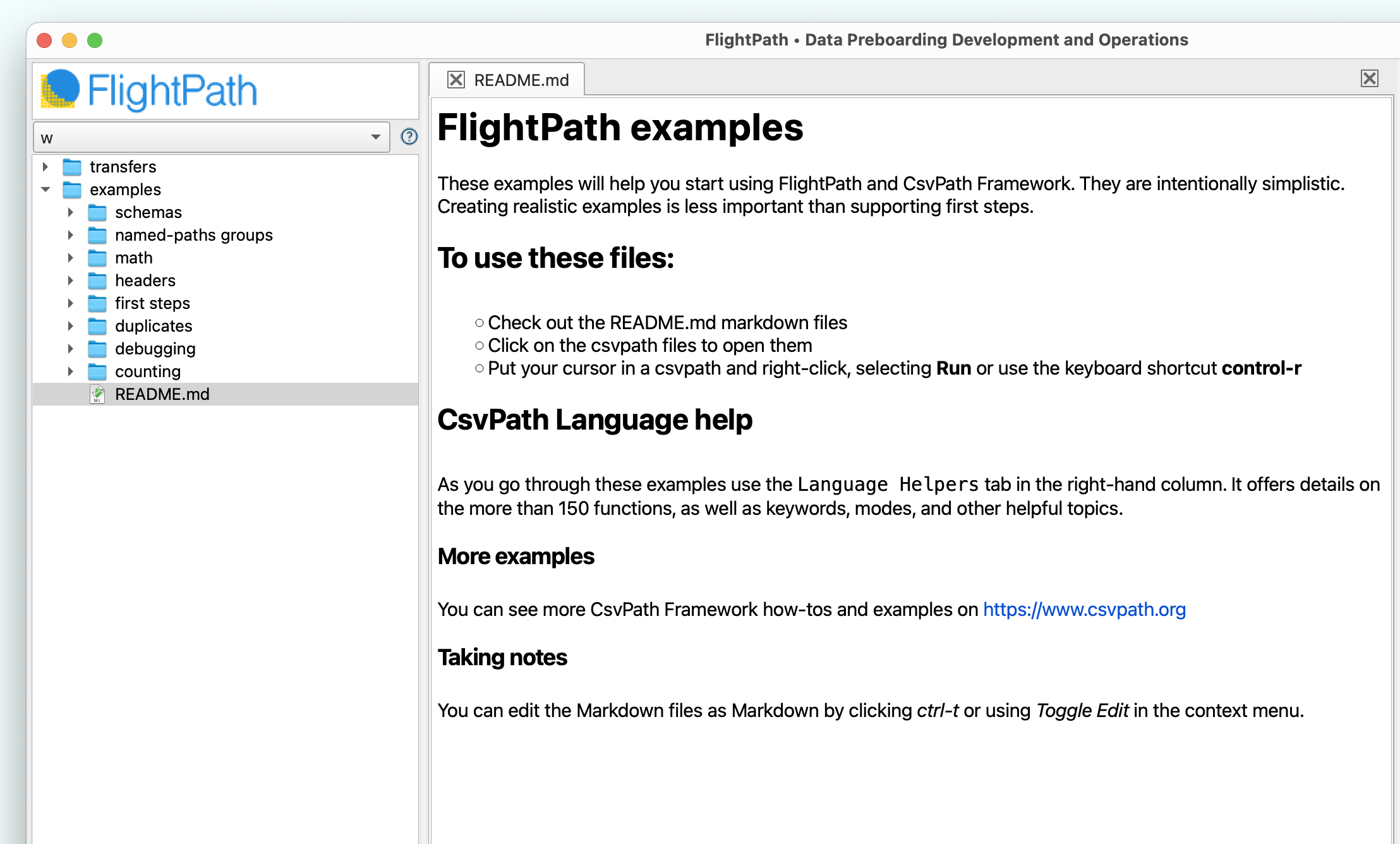The image size is (1400, 844).
Task: Expand the debugging folder arrow
Action: click(70, 349)
